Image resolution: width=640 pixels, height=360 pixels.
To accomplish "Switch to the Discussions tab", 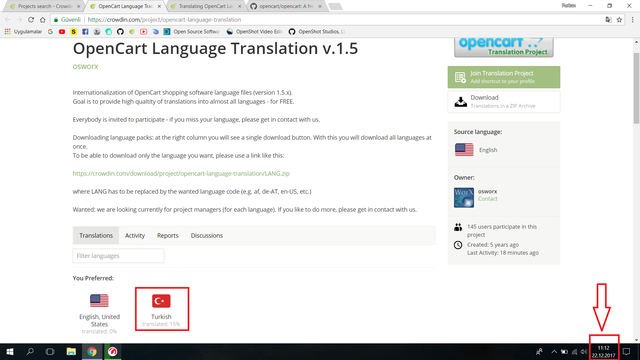I will pos(207,236).
